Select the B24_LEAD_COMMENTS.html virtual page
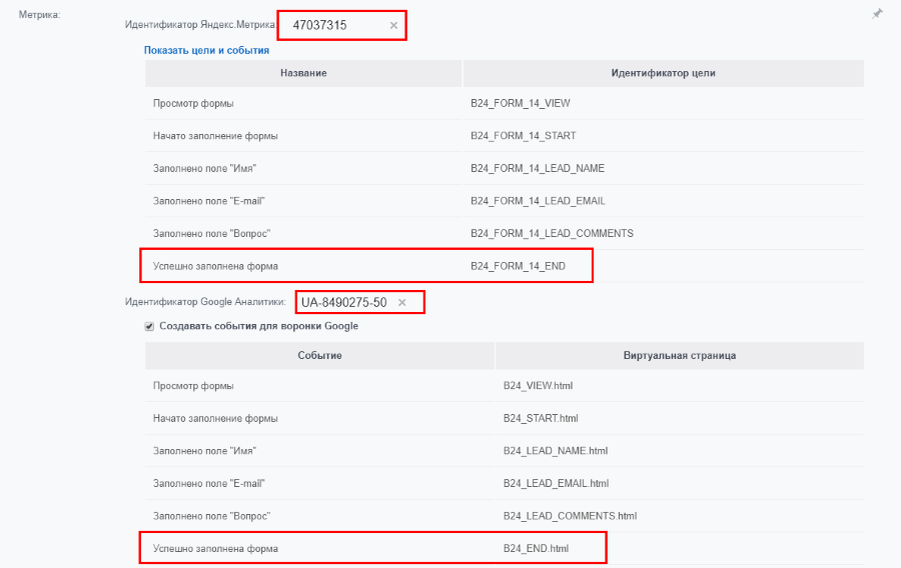The height and width of the screenshot is (568, 901). click(570, 516)
